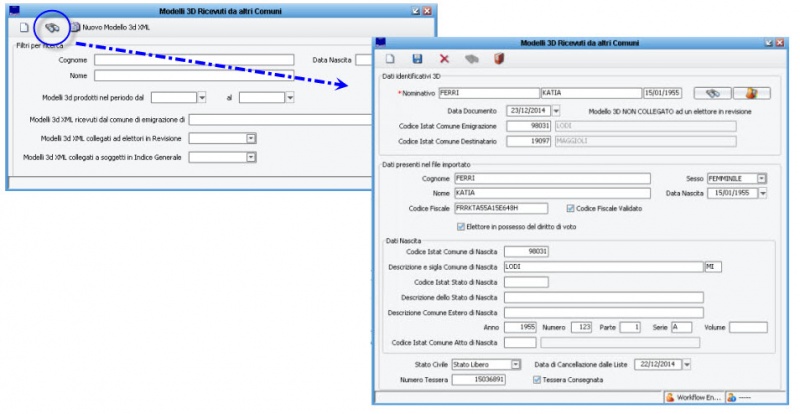Click the Parte field showing 1
Viewport: 800px width, 414px height.
pyautogui.click(x=630, y=327)
